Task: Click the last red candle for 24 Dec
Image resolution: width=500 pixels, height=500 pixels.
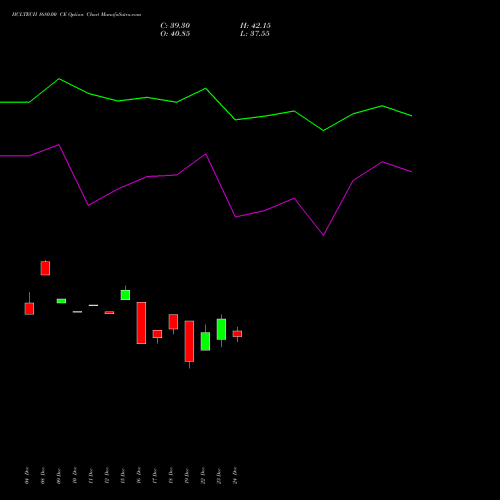Action: (x=237, y=334)
